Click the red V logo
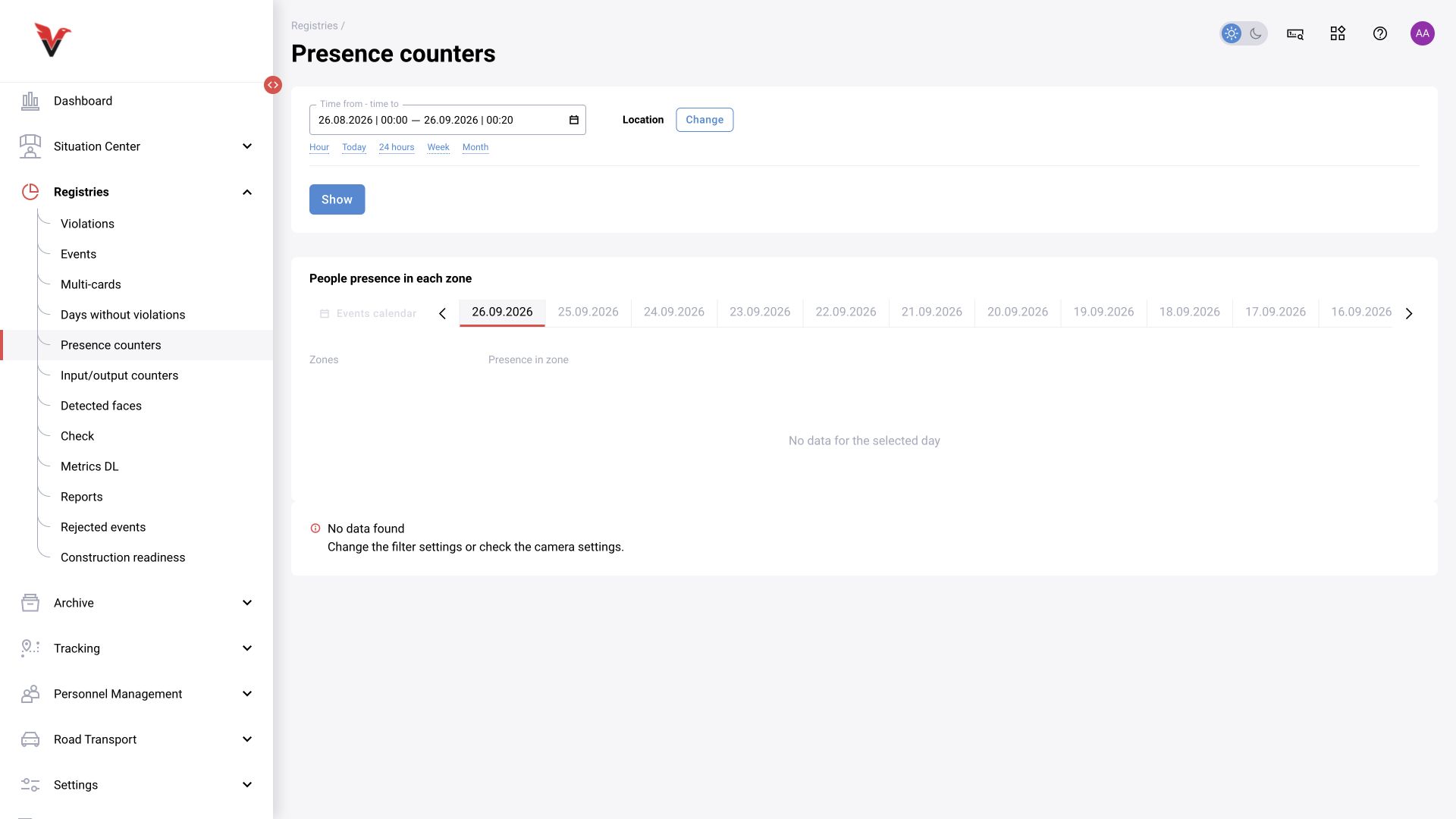Screen dimensions: 1456x819 [x=52, y=40]
